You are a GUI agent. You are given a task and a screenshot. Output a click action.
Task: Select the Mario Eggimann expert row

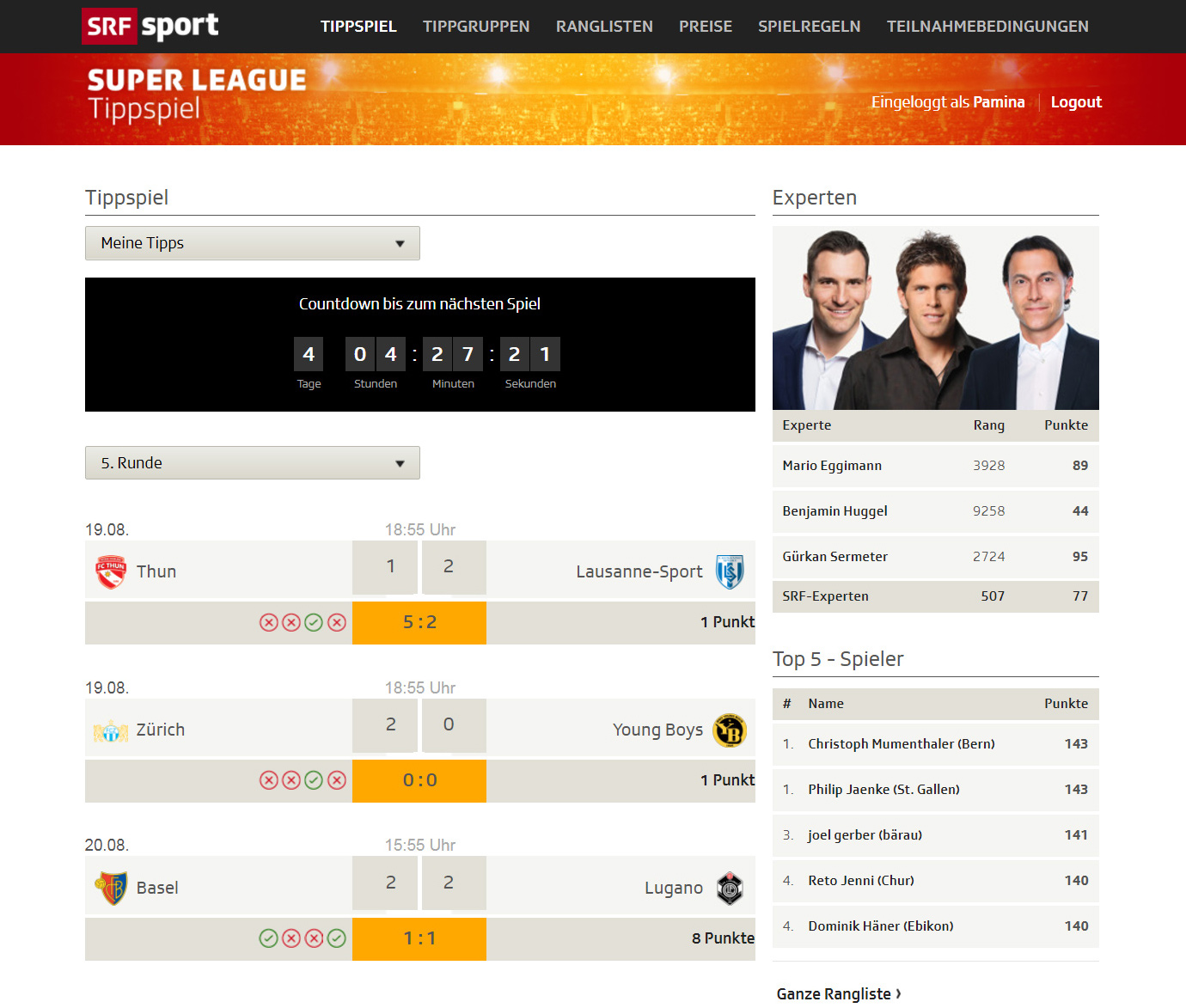click(x=936, y=466)
